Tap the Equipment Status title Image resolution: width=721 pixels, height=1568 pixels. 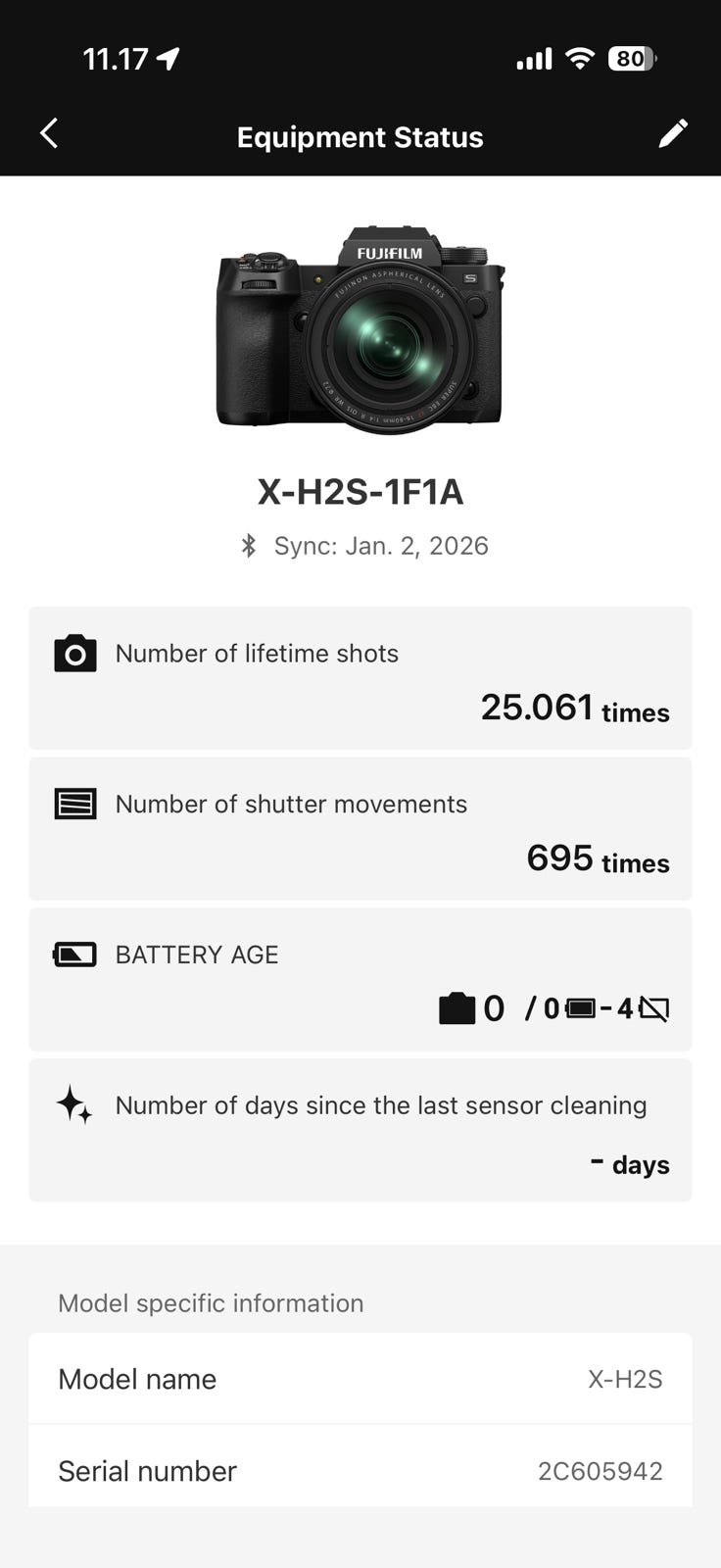360,137
